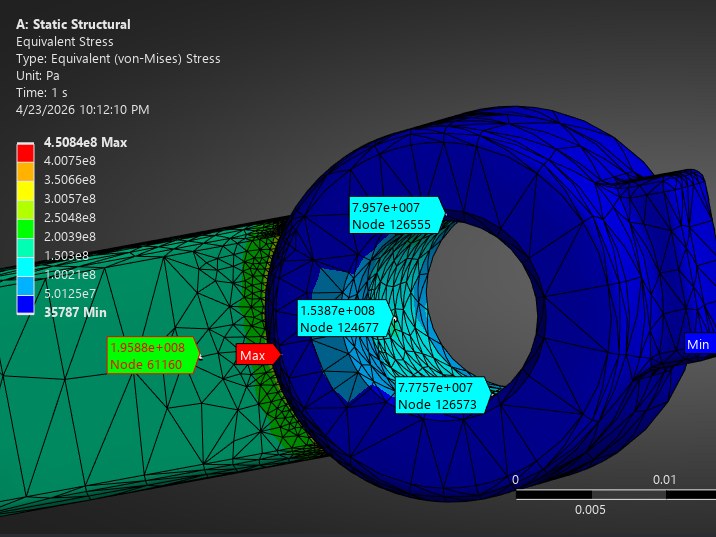Click the yellow legend color band
Viewport: 716px width, 537px height.
(x=26, y=191)
